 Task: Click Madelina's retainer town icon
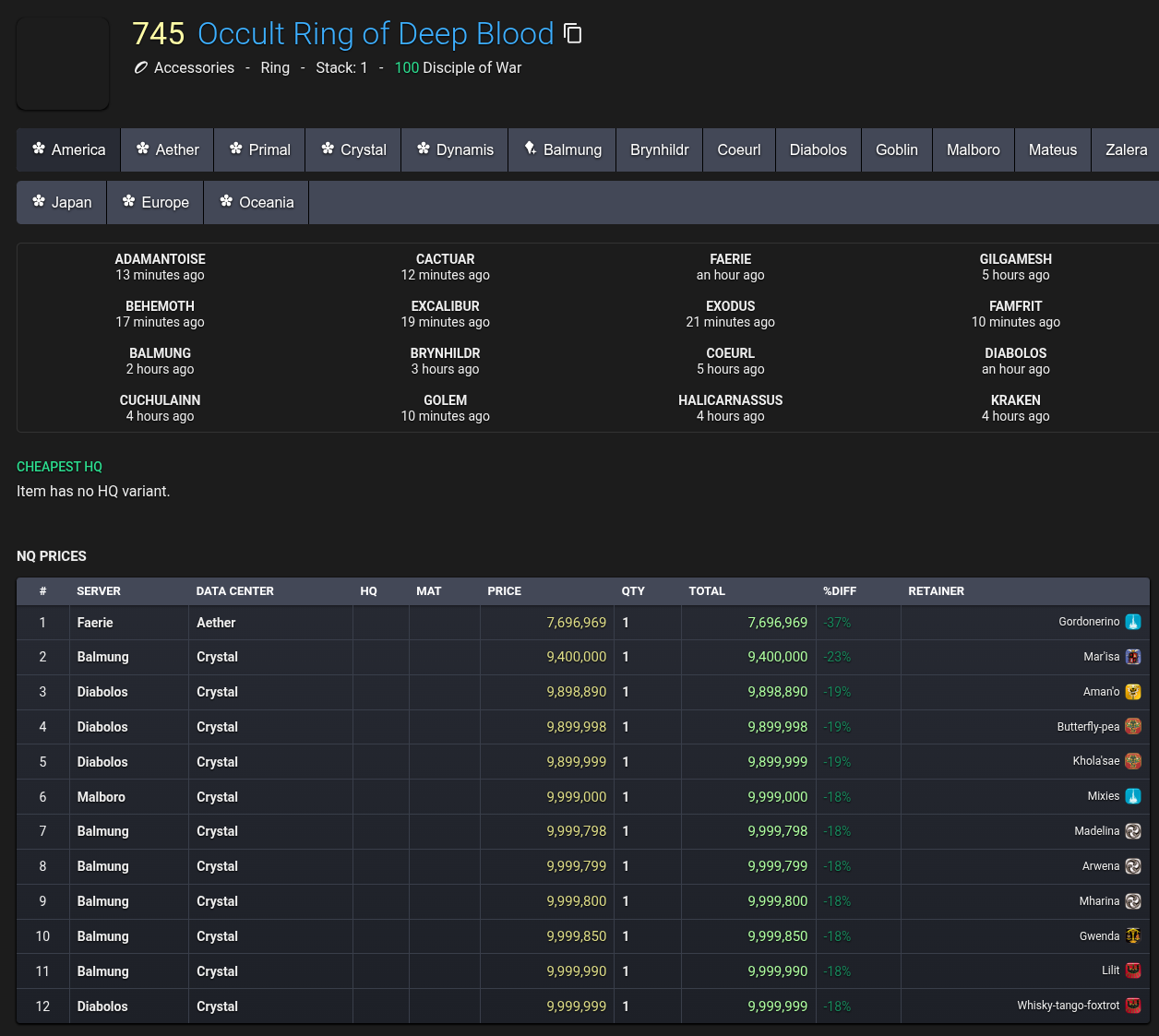coord(1133,831)
